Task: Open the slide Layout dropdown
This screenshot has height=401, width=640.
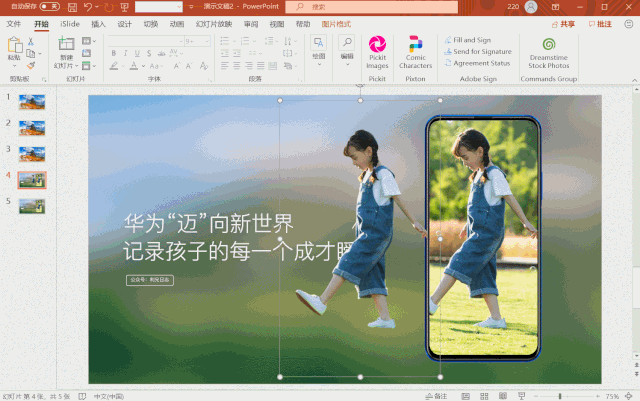Action: point(89,41)
